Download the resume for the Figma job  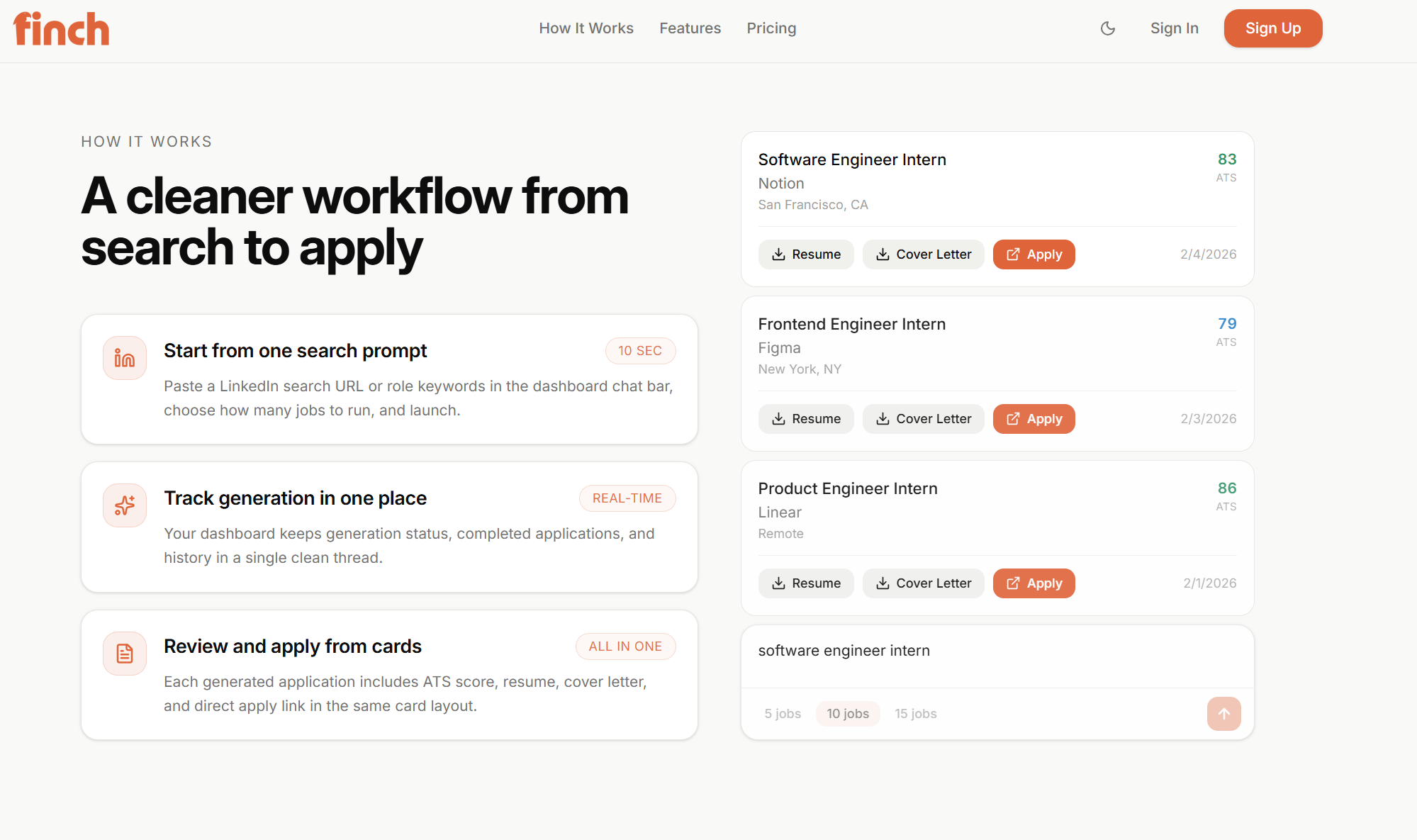[x=806, y=418]
